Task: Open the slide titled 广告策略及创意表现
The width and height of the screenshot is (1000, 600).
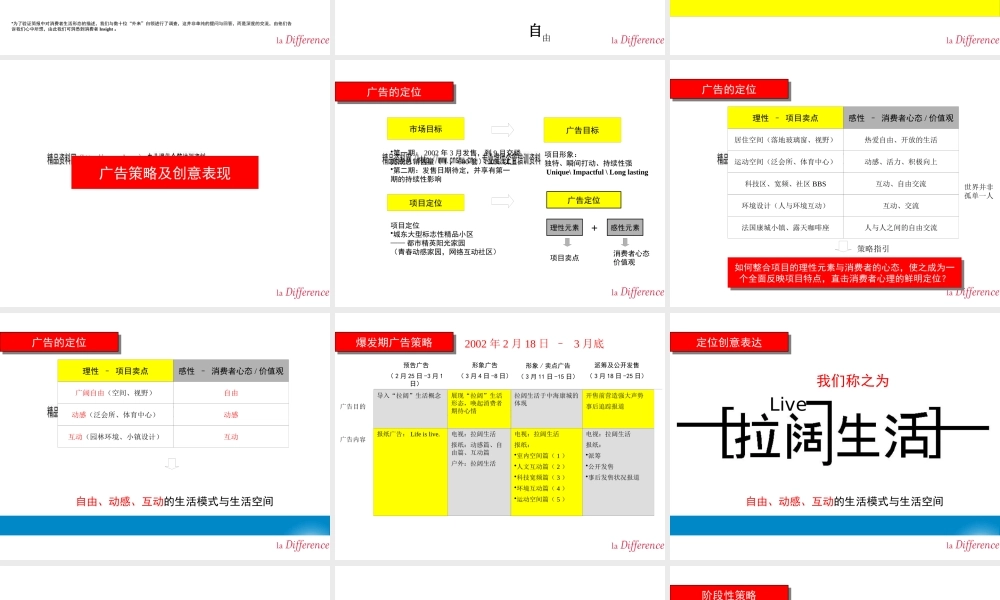Action: [x=165, y=184]
